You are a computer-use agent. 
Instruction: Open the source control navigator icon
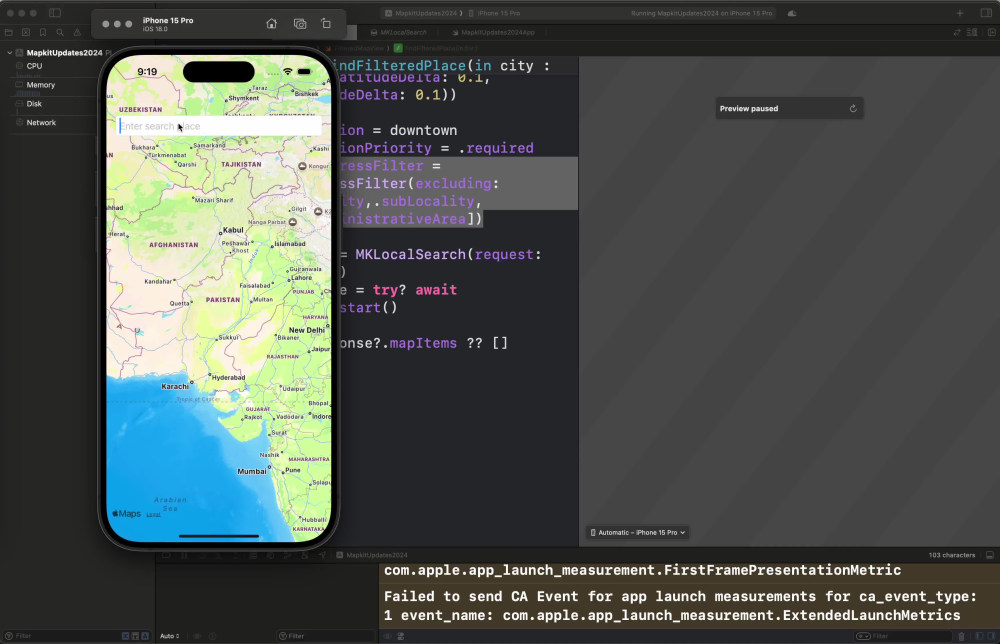pos(26,32)
